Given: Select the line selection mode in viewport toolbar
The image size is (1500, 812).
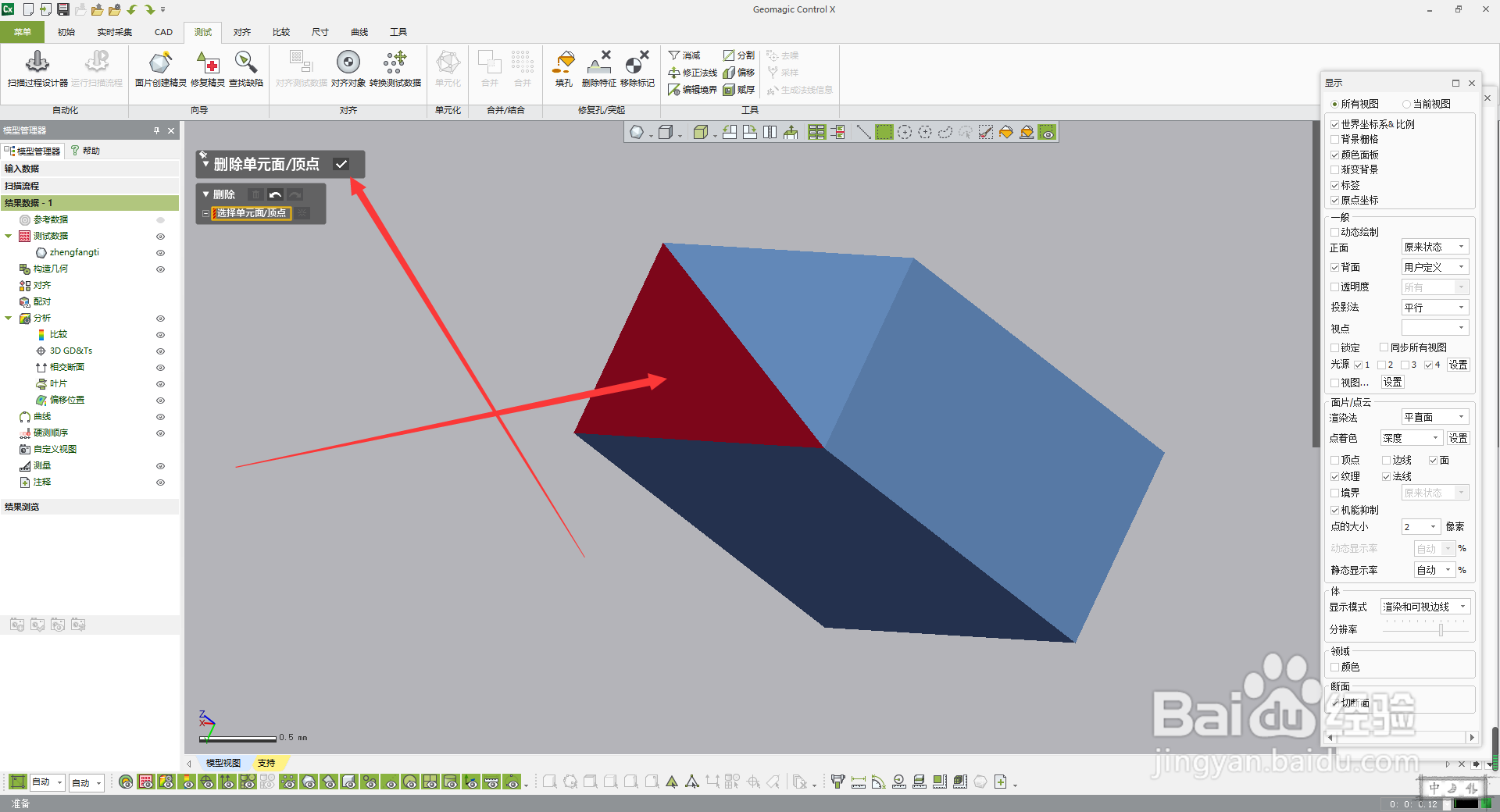Looking at the screenshot, I should point(863,132).
